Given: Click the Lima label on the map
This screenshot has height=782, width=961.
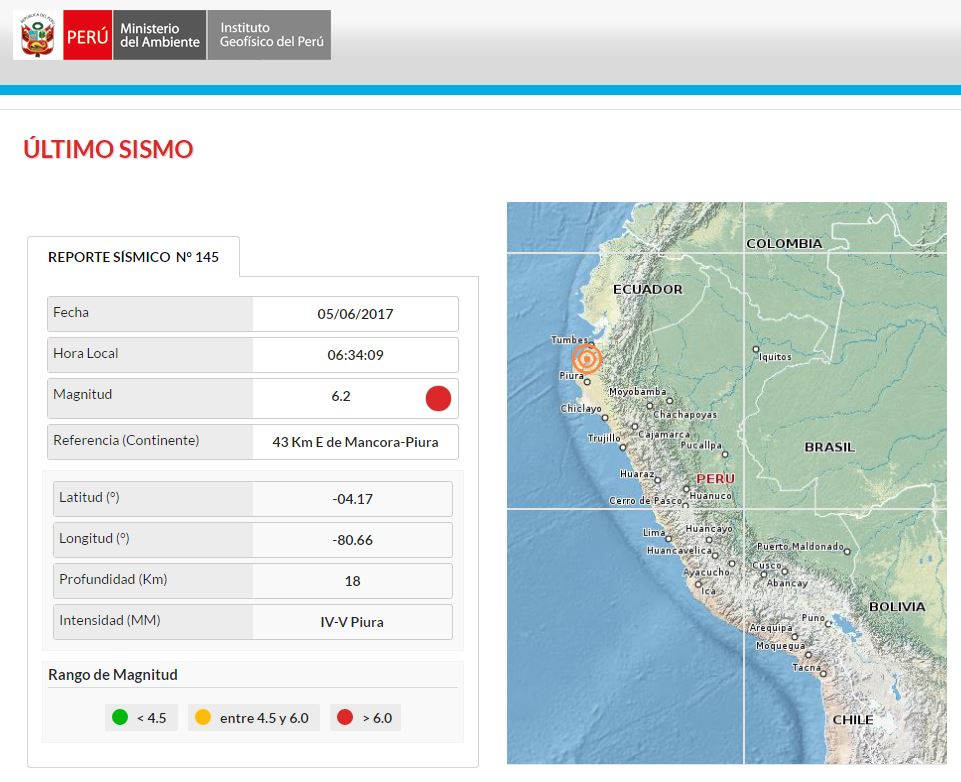Looking at the screenshot, I should click(654, 533).
